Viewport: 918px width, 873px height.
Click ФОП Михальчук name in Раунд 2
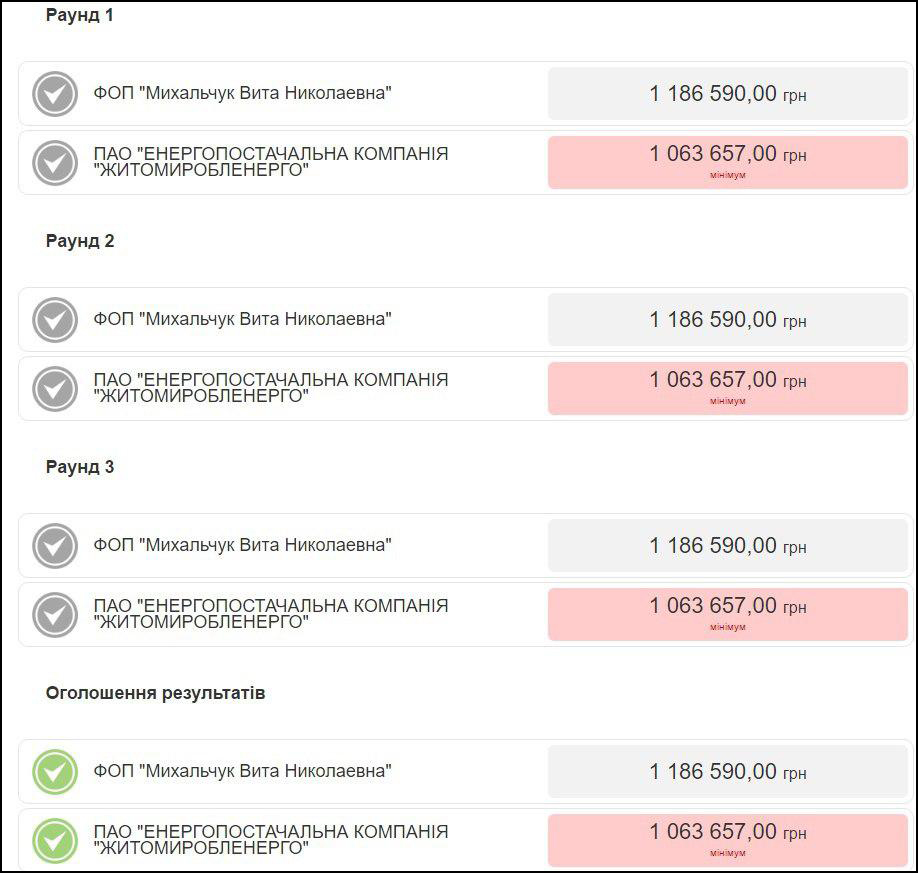pyautogui.click(x=242, y=320)
